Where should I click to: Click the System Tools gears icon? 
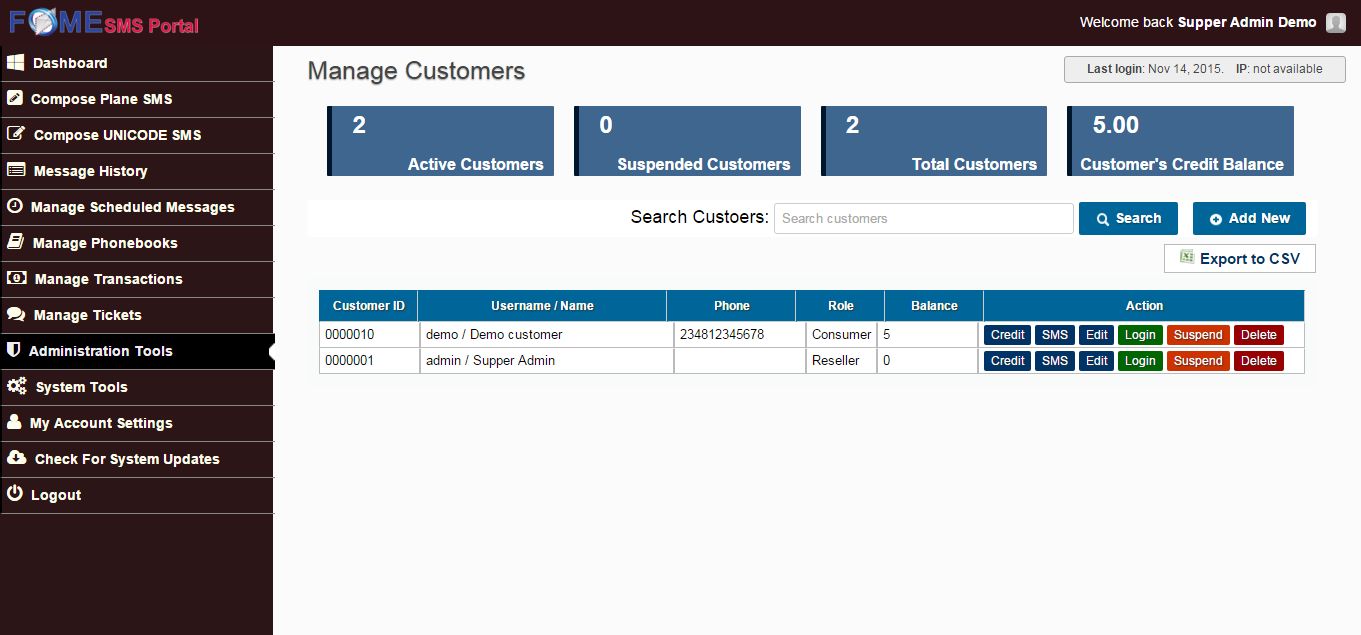point(16,387)
